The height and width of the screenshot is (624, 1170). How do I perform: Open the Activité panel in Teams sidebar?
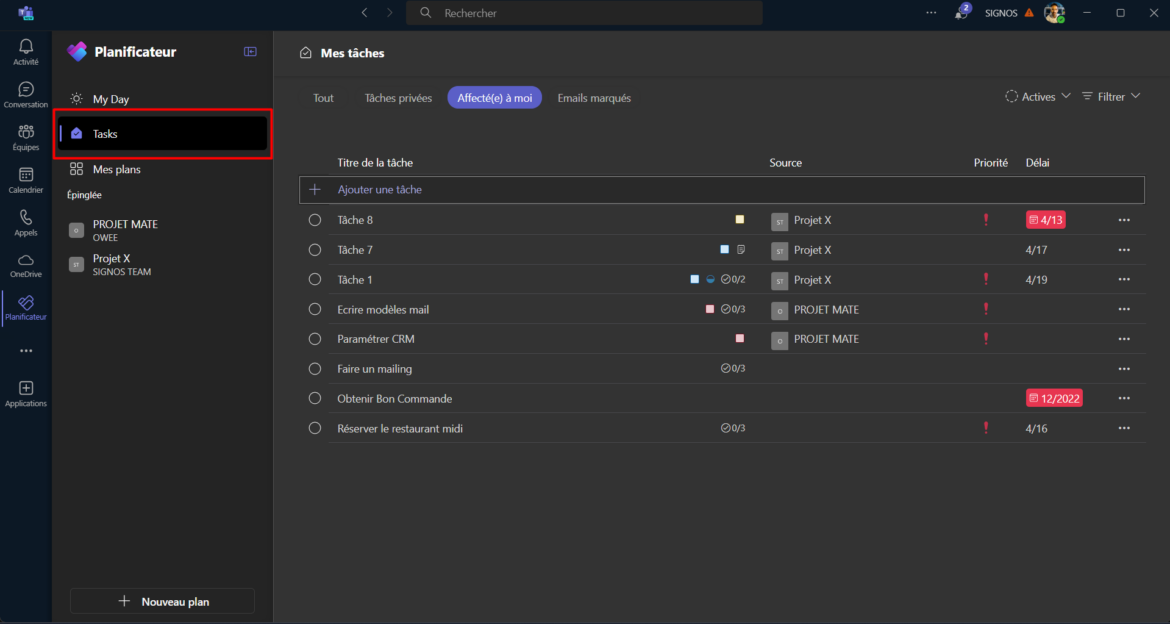point(25,48)
